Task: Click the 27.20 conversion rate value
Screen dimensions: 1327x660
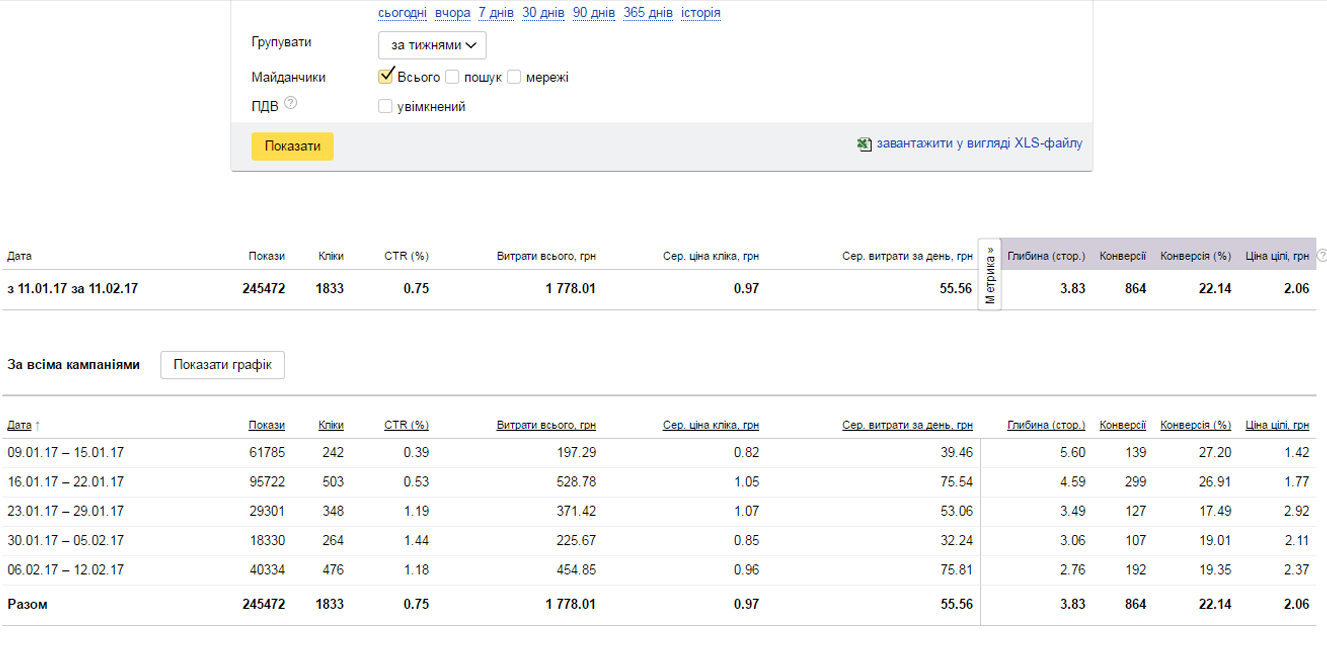Action: [x=1215, y=453]
